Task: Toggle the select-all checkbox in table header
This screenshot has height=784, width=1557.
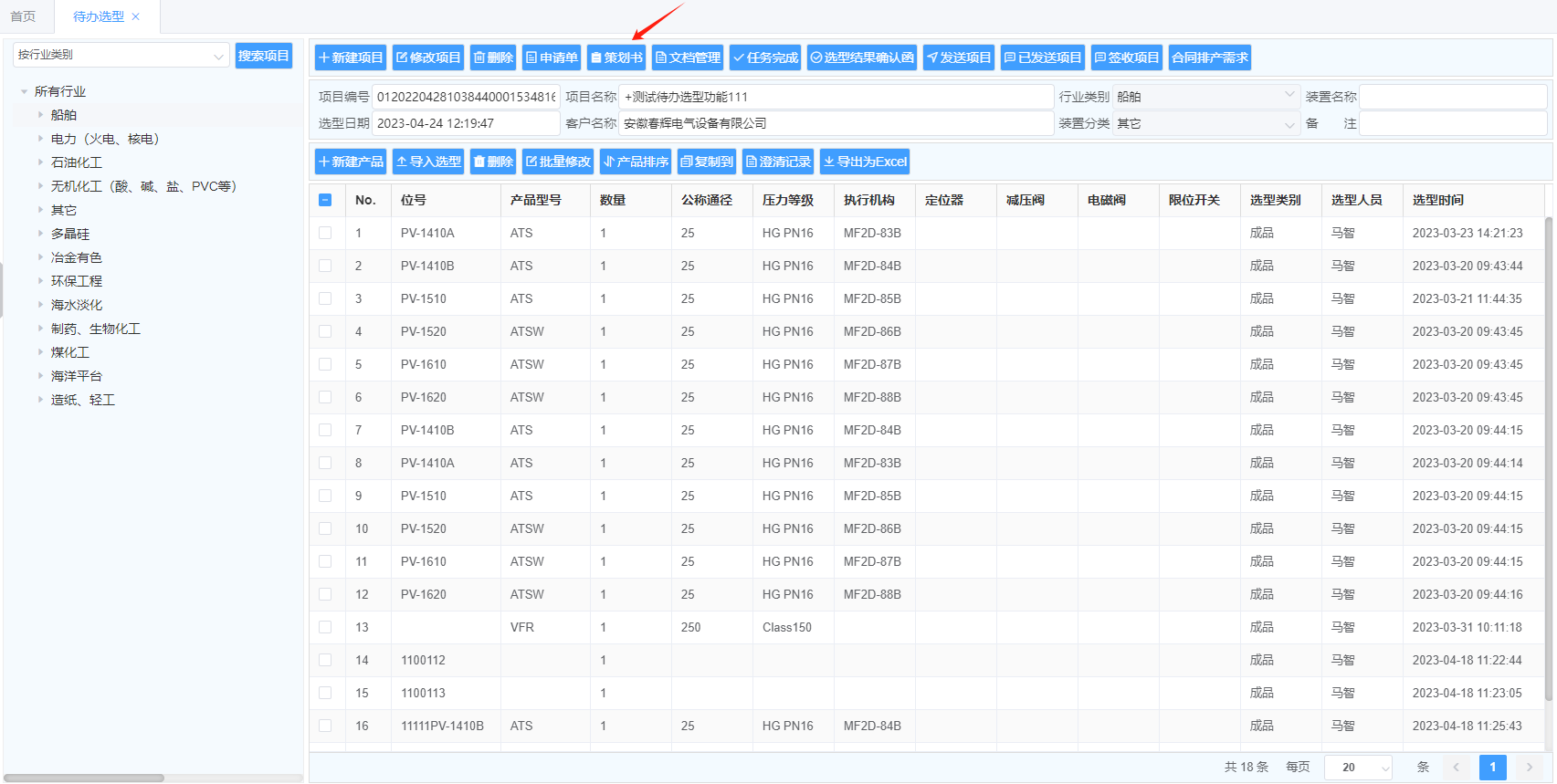Action: 325,200
